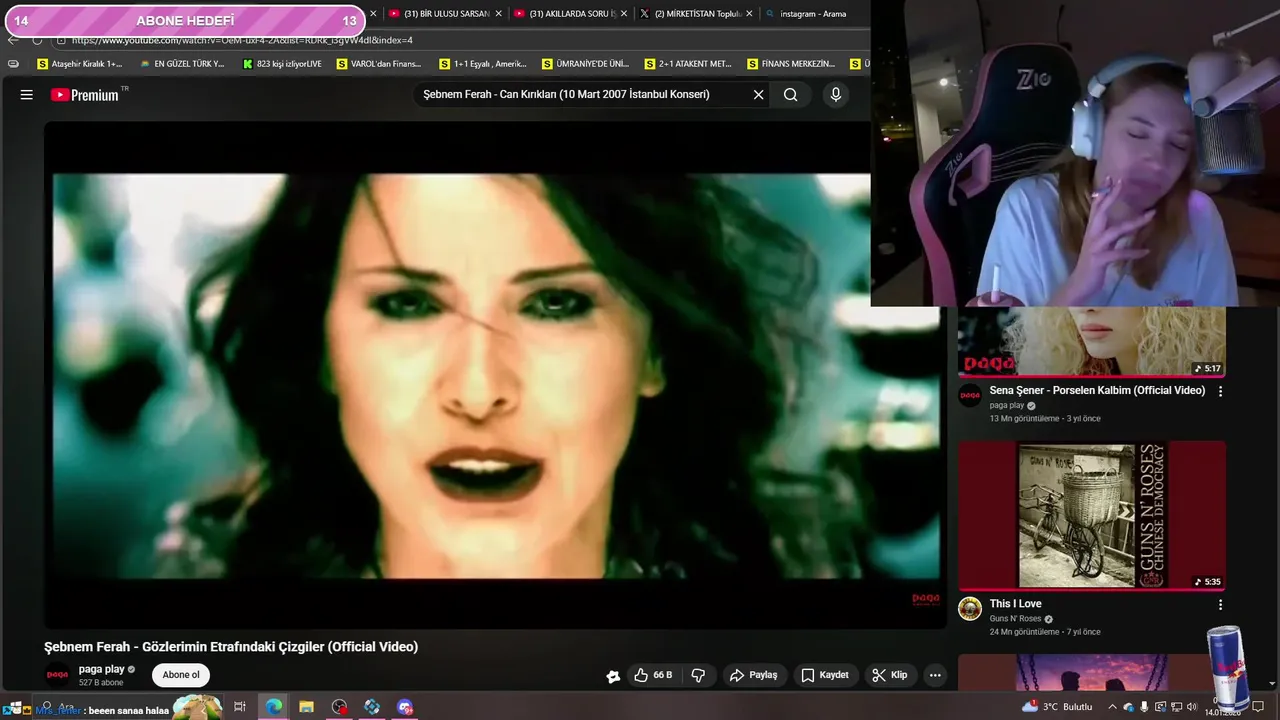Open Microsoft Edge from the taskbar
The height and width of the screenshot is (720, 1280).
273,707
